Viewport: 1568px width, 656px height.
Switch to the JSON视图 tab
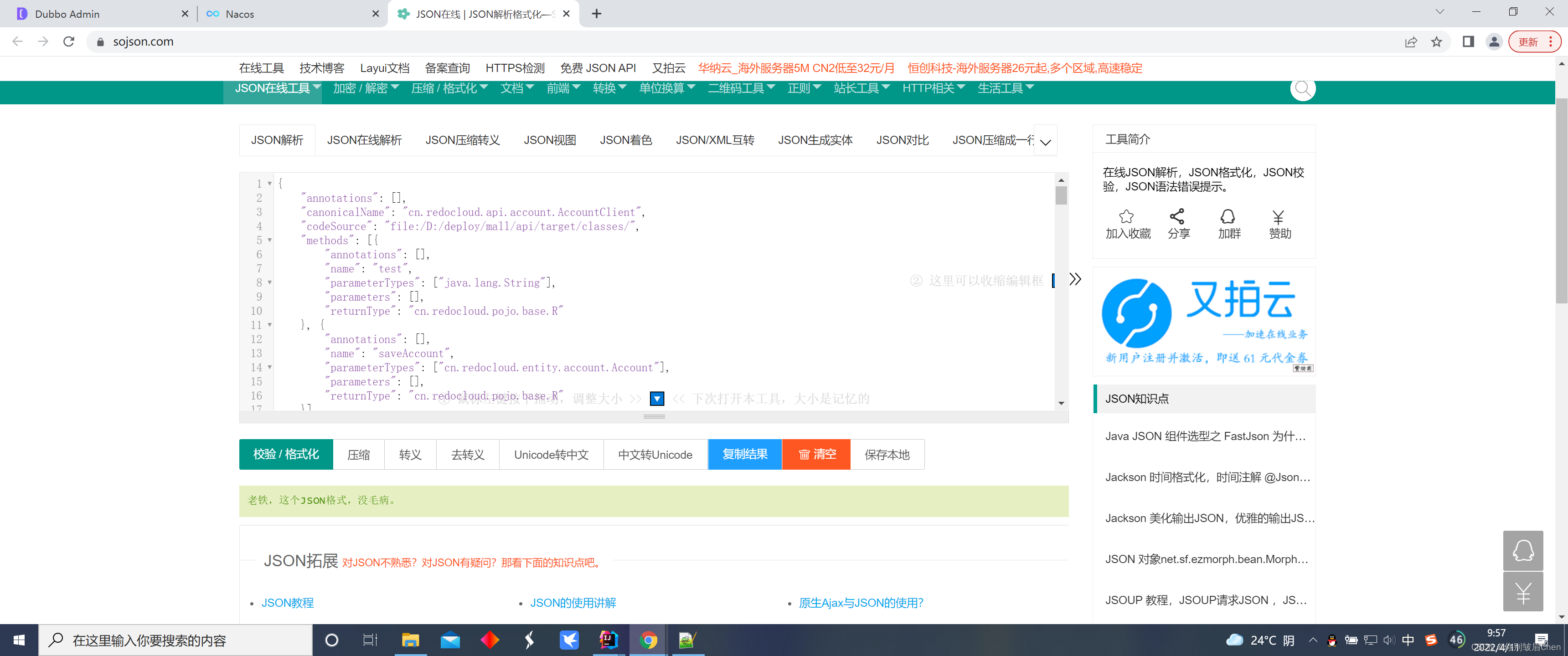coord(549,141)
